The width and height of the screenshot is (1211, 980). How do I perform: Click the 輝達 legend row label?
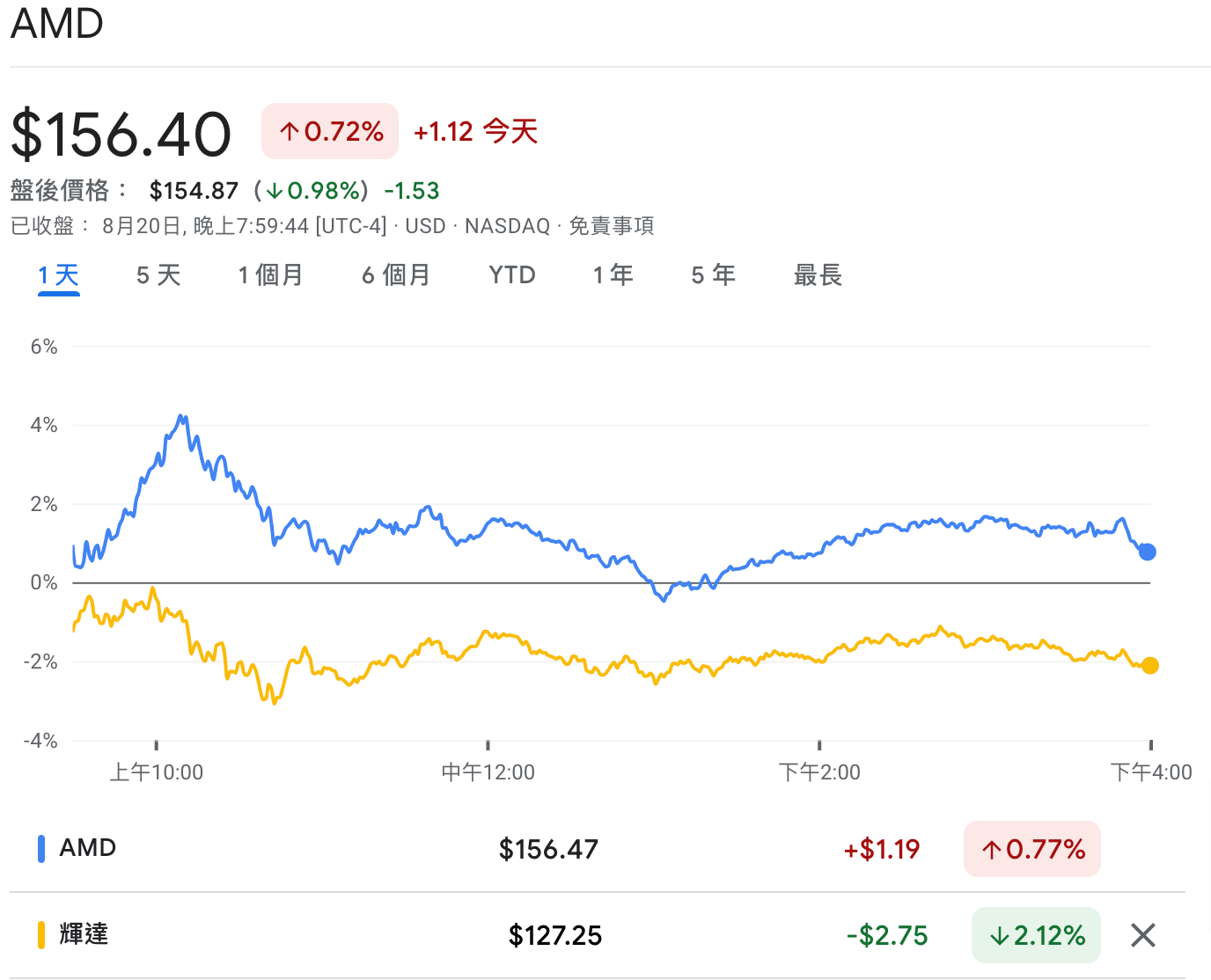point(84,934)
